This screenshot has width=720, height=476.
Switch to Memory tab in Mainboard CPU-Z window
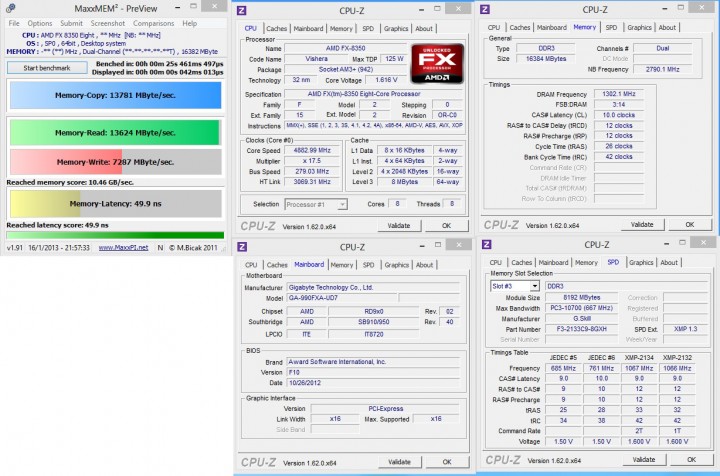click(342, 265)
